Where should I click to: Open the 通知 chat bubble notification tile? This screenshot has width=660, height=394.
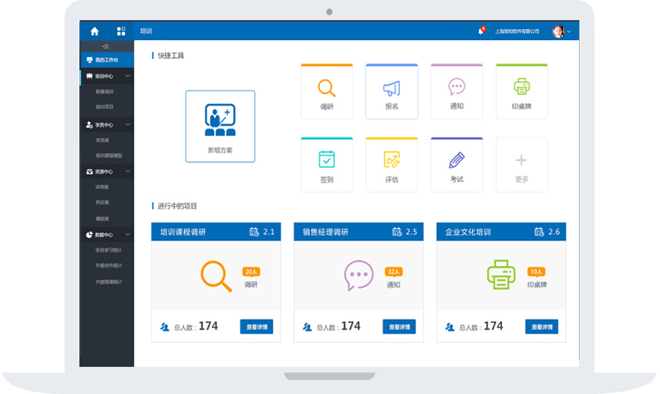click(457, 91)
